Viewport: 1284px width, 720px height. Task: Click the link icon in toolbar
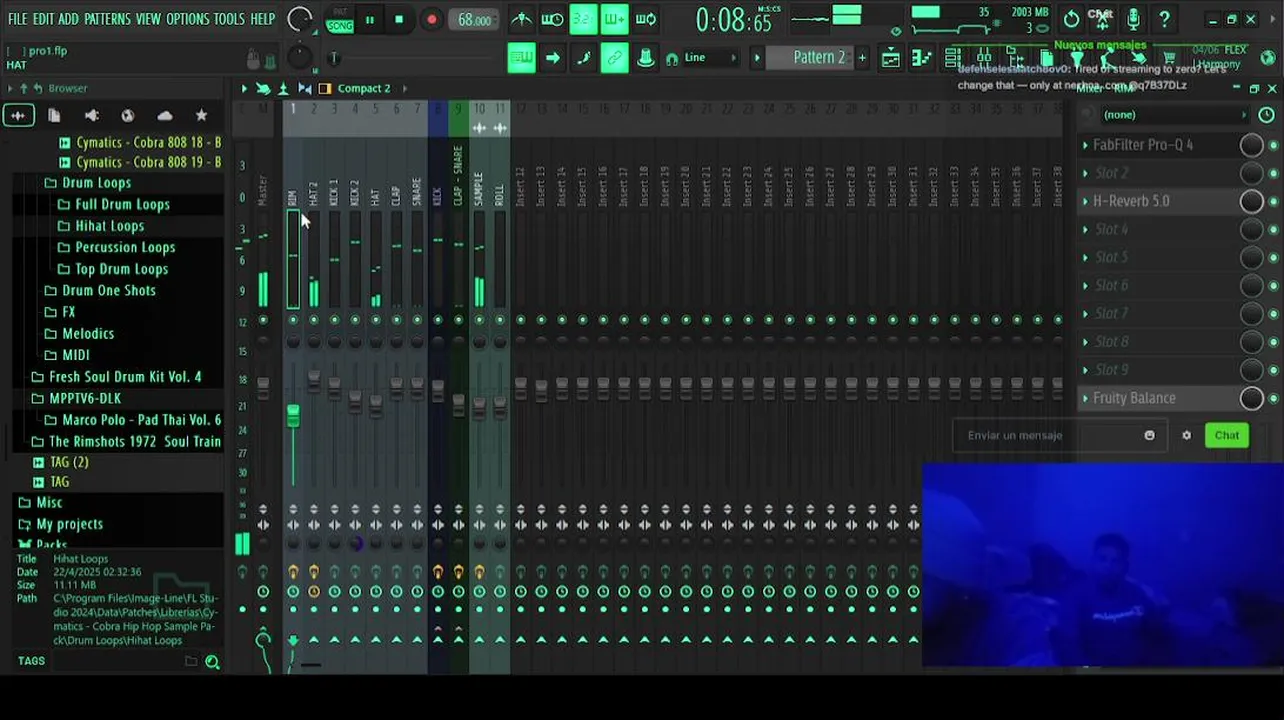coord(614,58)
